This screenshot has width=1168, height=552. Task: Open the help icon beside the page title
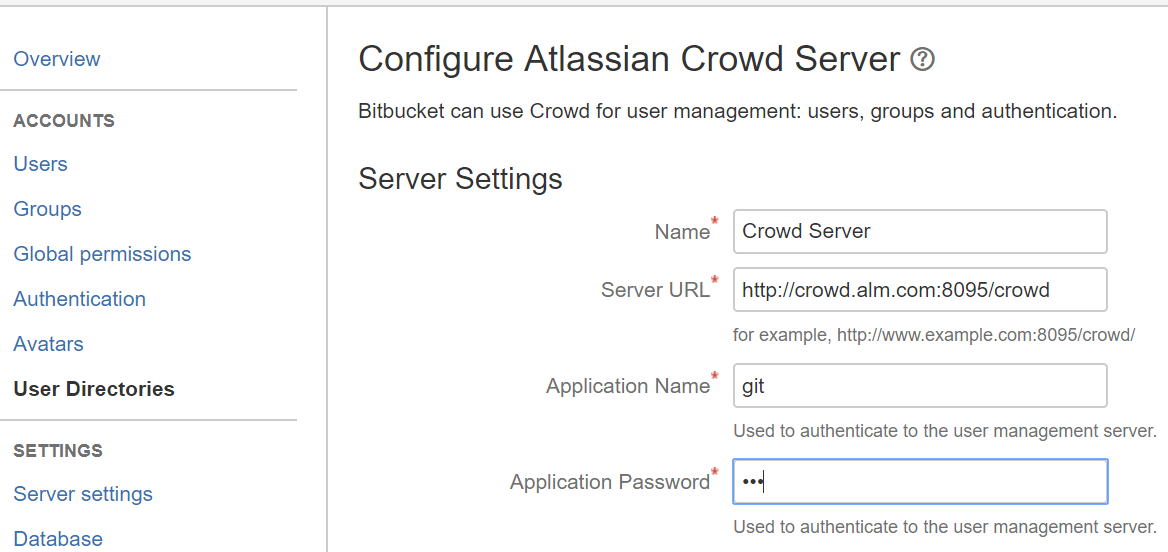click(922, 60)
